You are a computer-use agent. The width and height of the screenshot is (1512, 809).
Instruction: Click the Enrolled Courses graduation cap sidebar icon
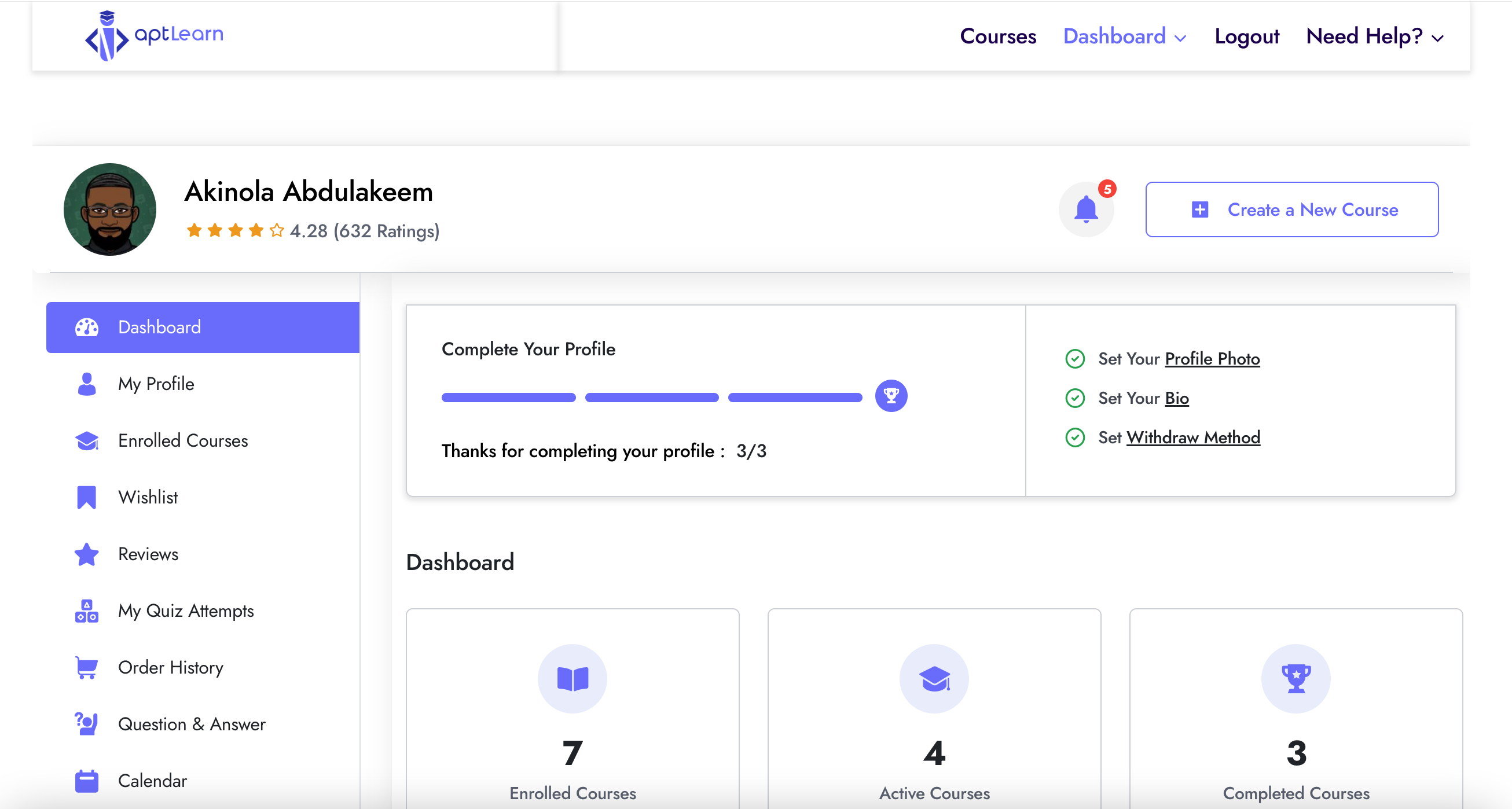[87, 440]
